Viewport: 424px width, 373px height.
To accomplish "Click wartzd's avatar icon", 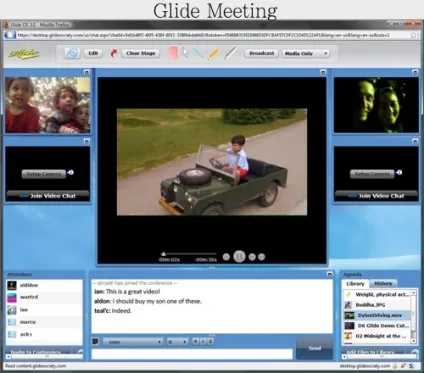I will 12,297.
